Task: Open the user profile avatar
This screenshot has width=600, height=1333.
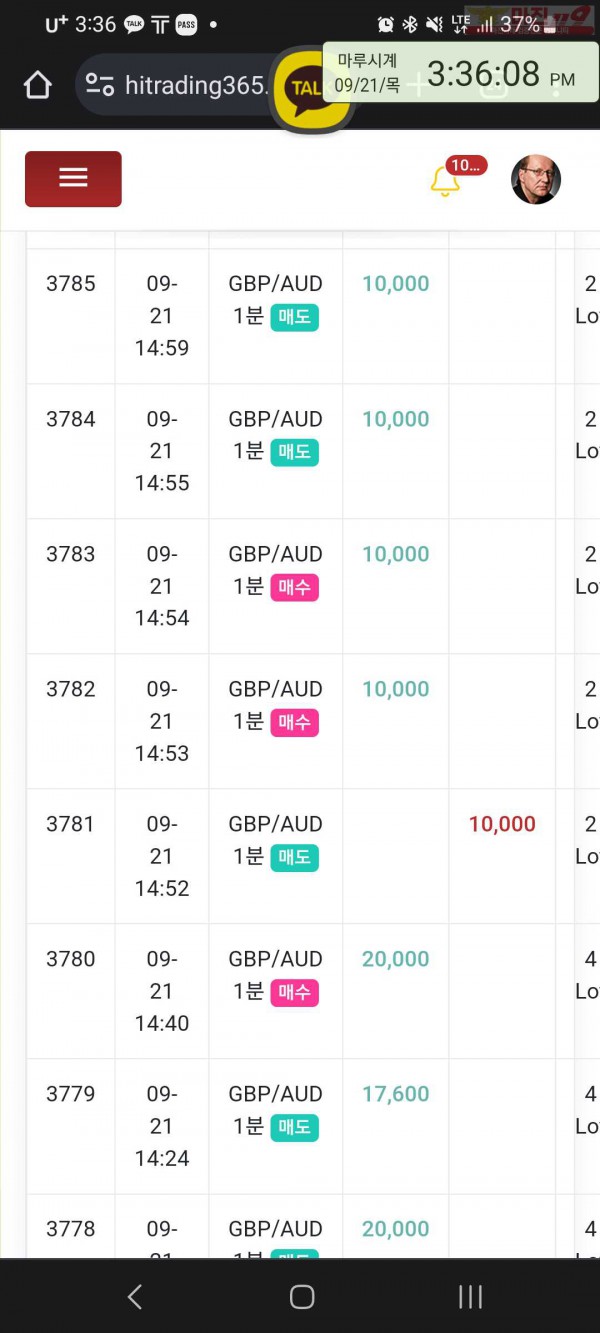Action: 536,180
